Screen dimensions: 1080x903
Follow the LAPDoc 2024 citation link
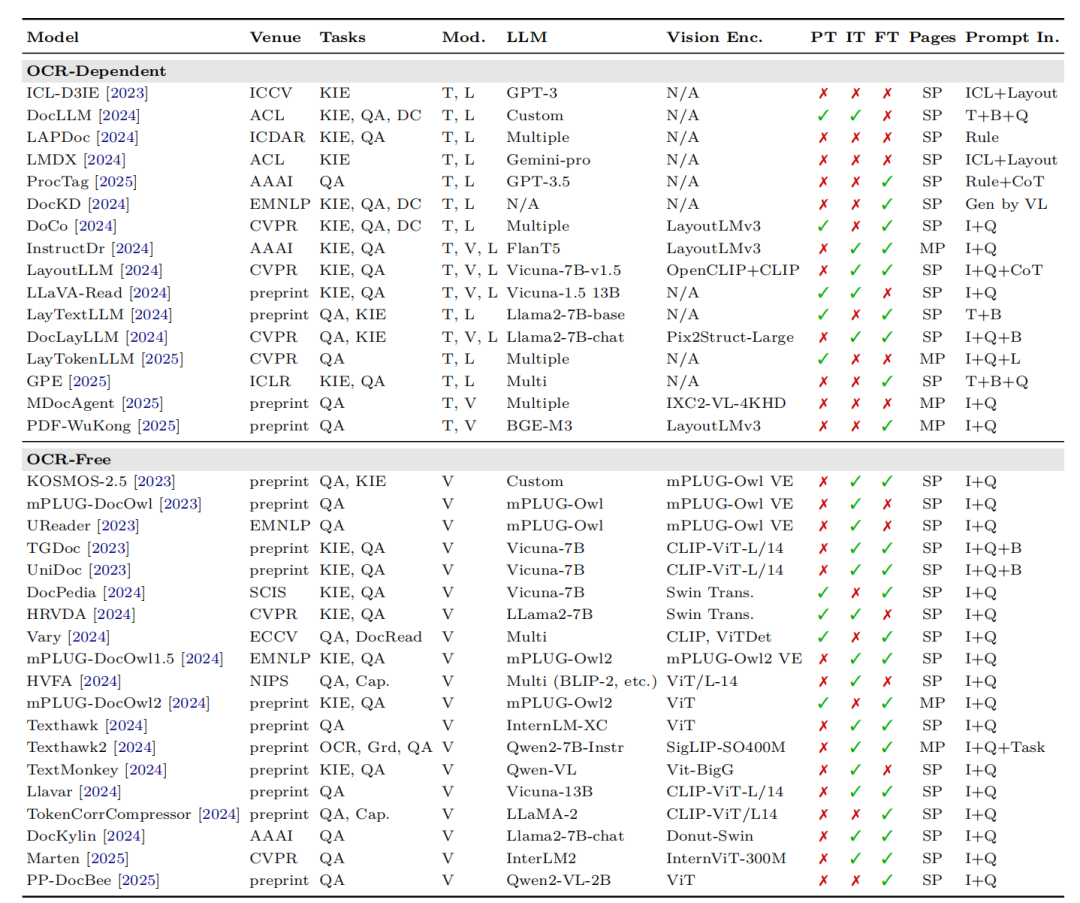coord(117,137)
